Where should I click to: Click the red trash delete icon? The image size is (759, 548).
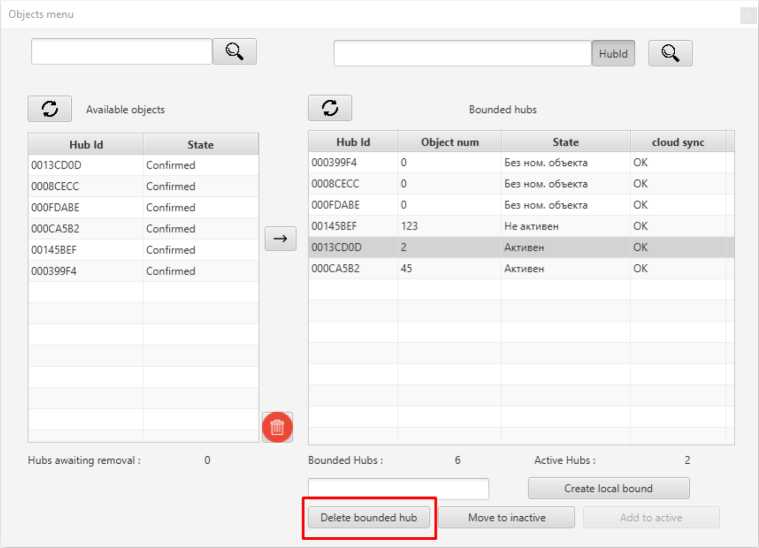click(277, 427)
